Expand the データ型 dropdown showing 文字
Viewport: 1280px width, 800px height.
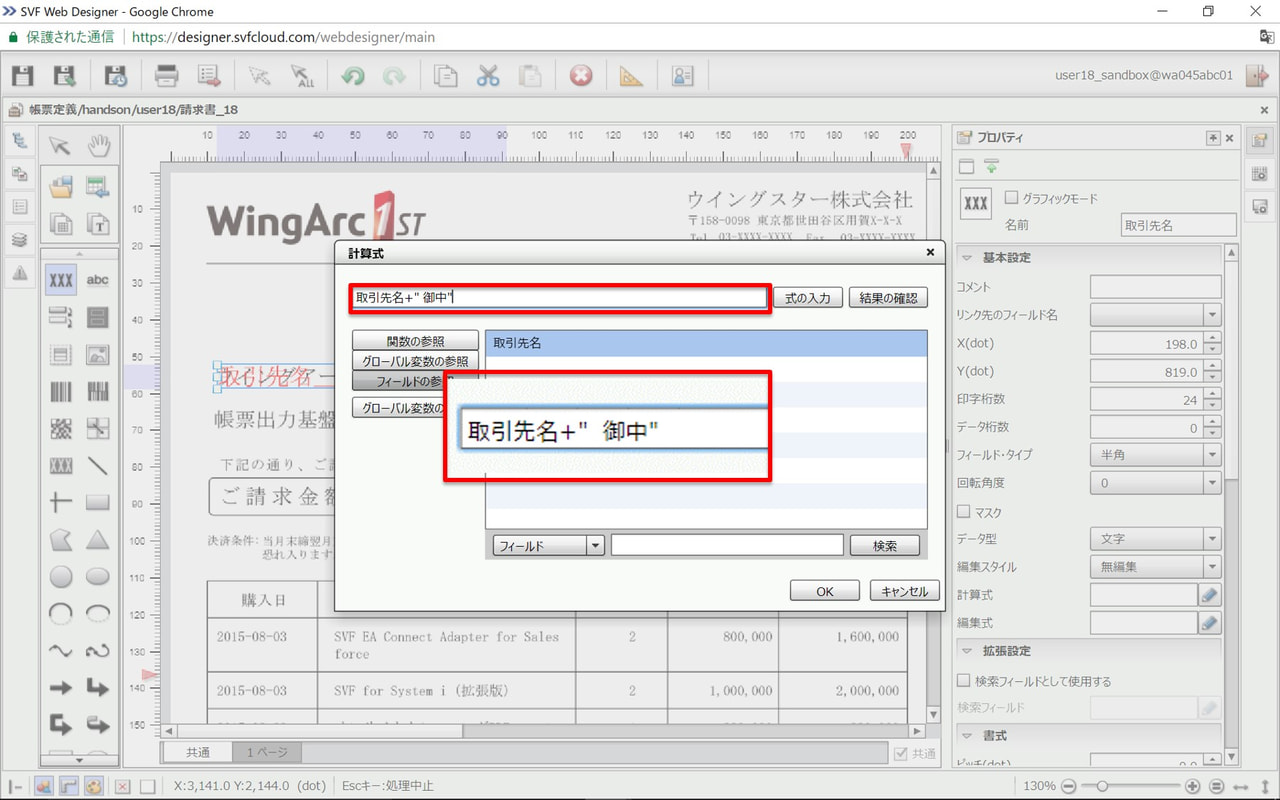point(1155,539)
